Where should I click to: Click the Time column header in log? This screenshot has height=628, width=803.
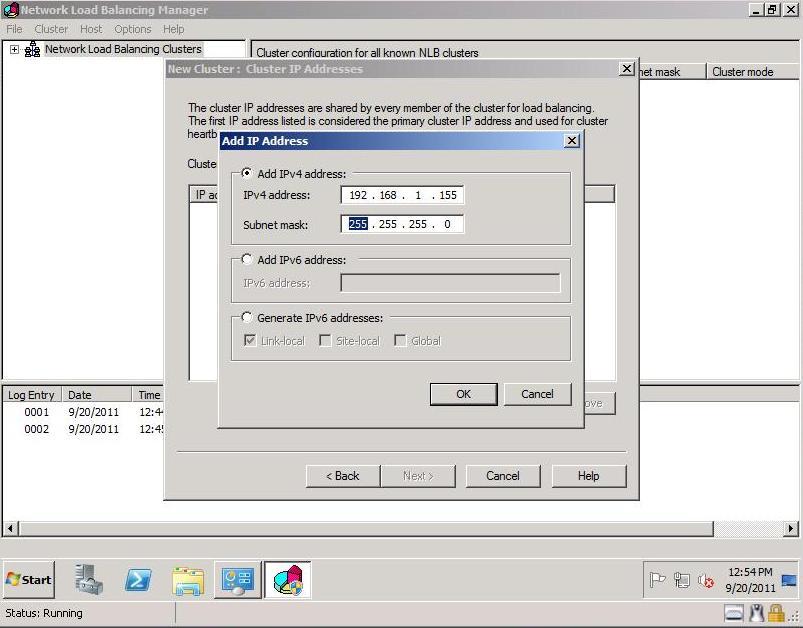tap(149, 395)
